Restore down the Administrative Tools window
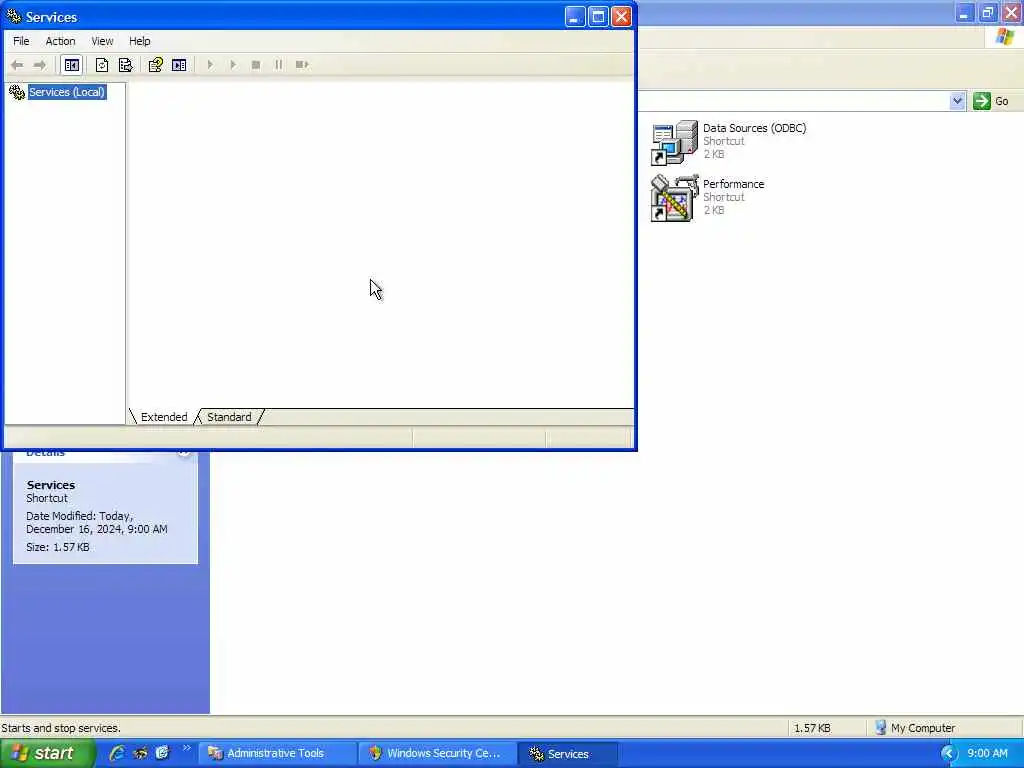Image resolution: width=1024 pixels, height=768 pixels. click(987, 12)
